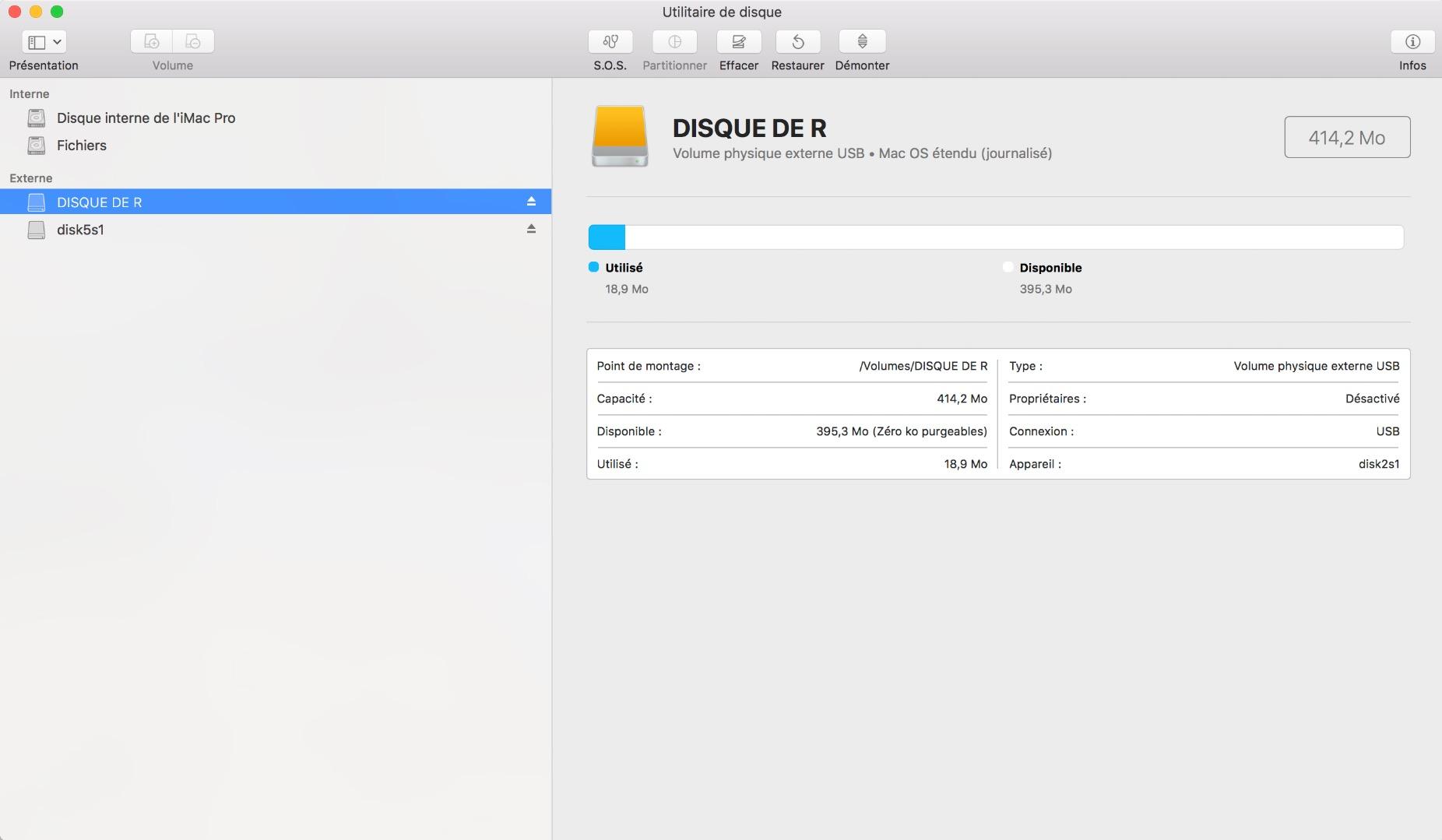Click the Appareil disk2s1 value
This screenshot has height=840, width=1442.
click(1379, 464)
